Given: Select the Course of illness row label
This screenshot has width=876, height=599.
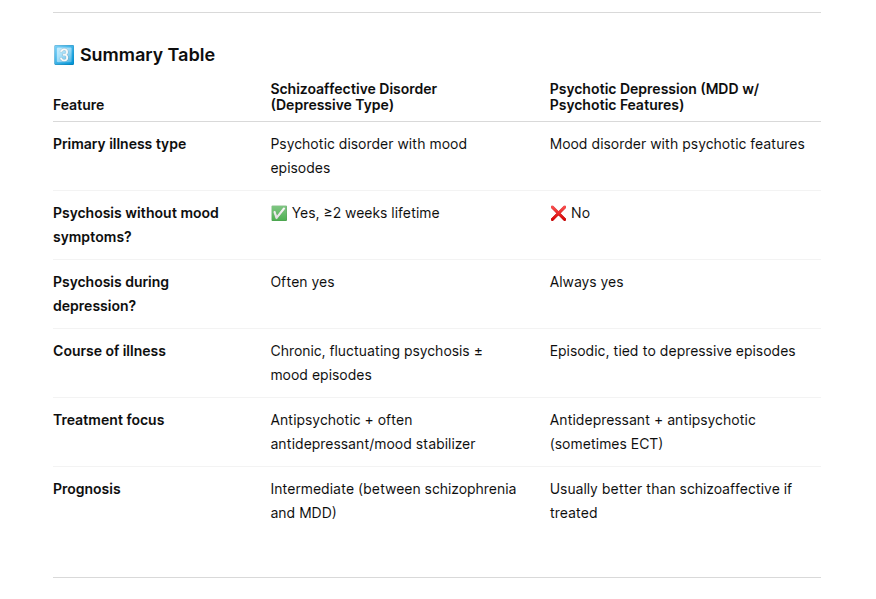Looking at the screenshot, I should coord(109,351).
